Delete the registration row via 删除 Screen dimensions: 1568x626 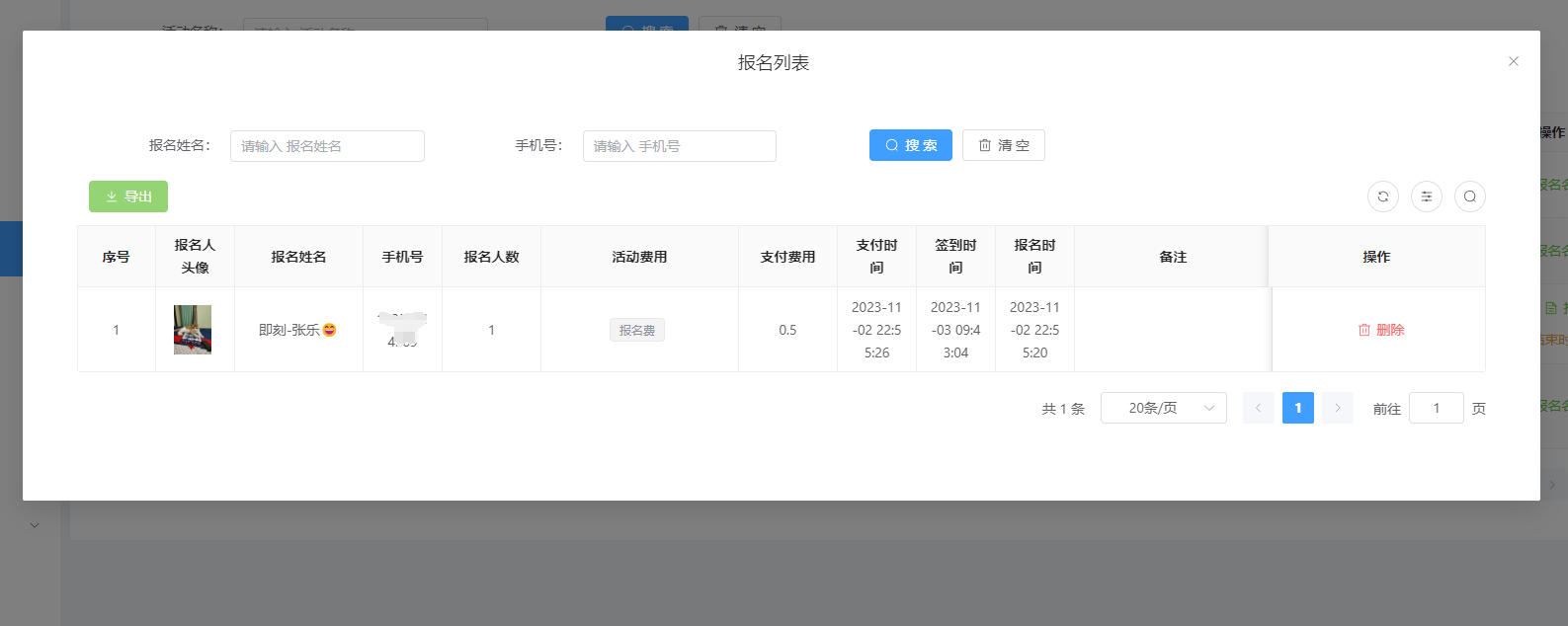(1380, 330)
